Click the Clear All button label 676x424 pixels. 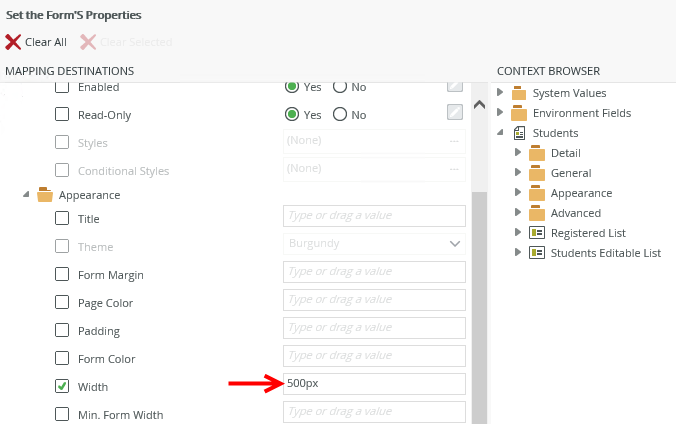pyautogui.click(x=46, y=42)
